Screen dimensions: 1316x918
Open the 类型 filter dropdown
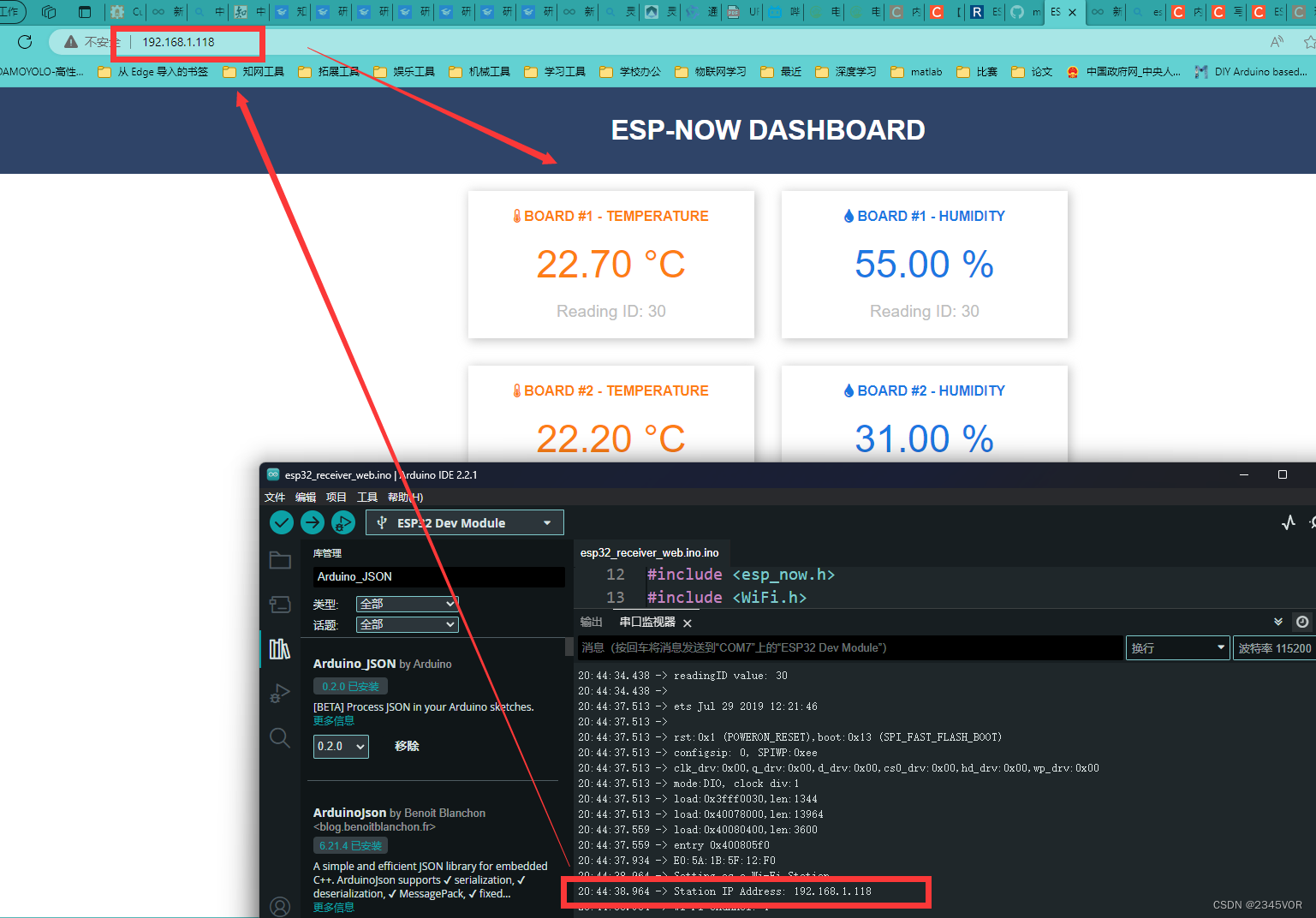pos(408,604)
